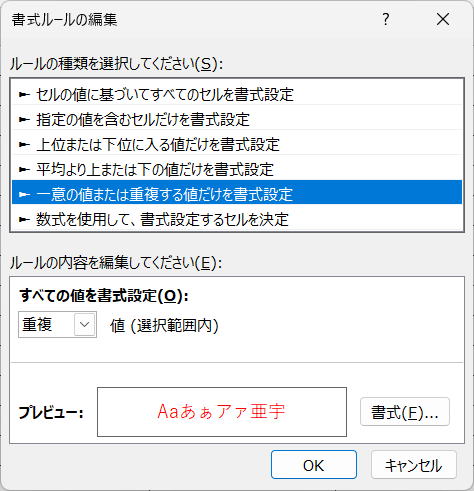The height and width of the screenshot is (491, 474).
Task: Select セルの値に基づいてすべてのセルを書式設定 rule type
Action: tap(237, 95)
